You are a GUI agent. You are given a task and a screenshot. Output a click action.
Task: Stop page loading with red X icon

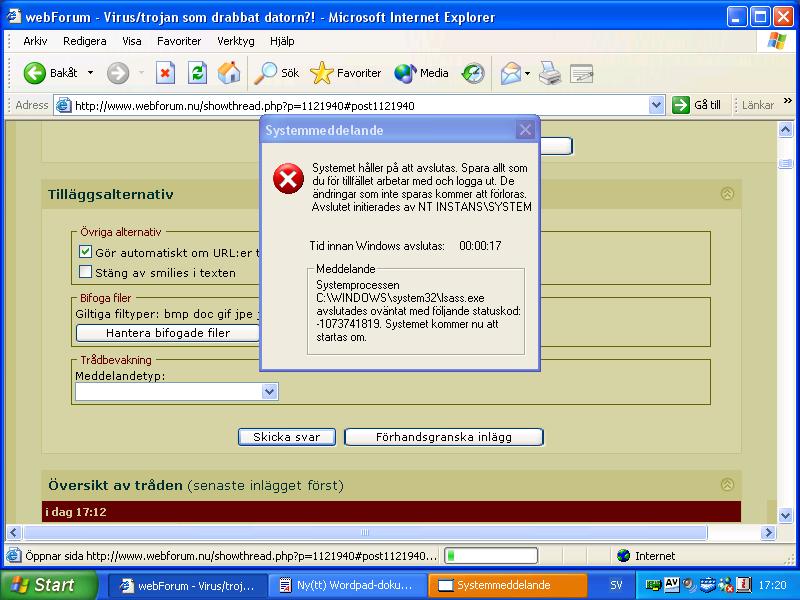165,73
